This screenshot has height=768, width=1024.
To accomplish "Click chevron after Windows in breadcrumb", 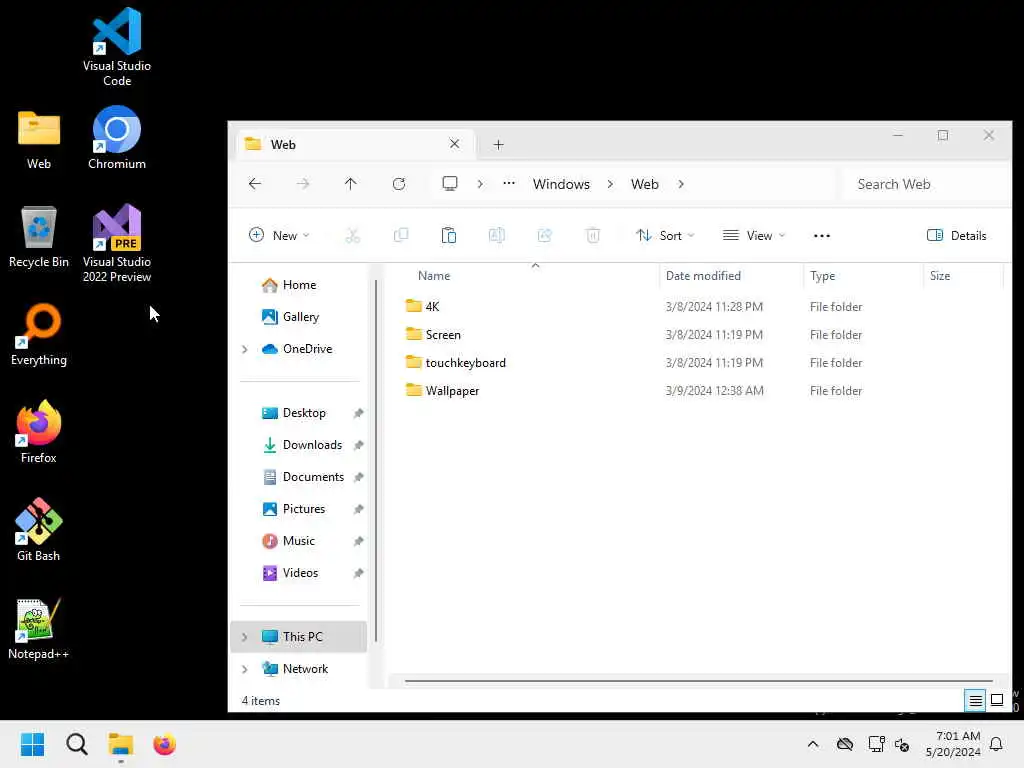I will pyautogui.click(x=610, y=184).
